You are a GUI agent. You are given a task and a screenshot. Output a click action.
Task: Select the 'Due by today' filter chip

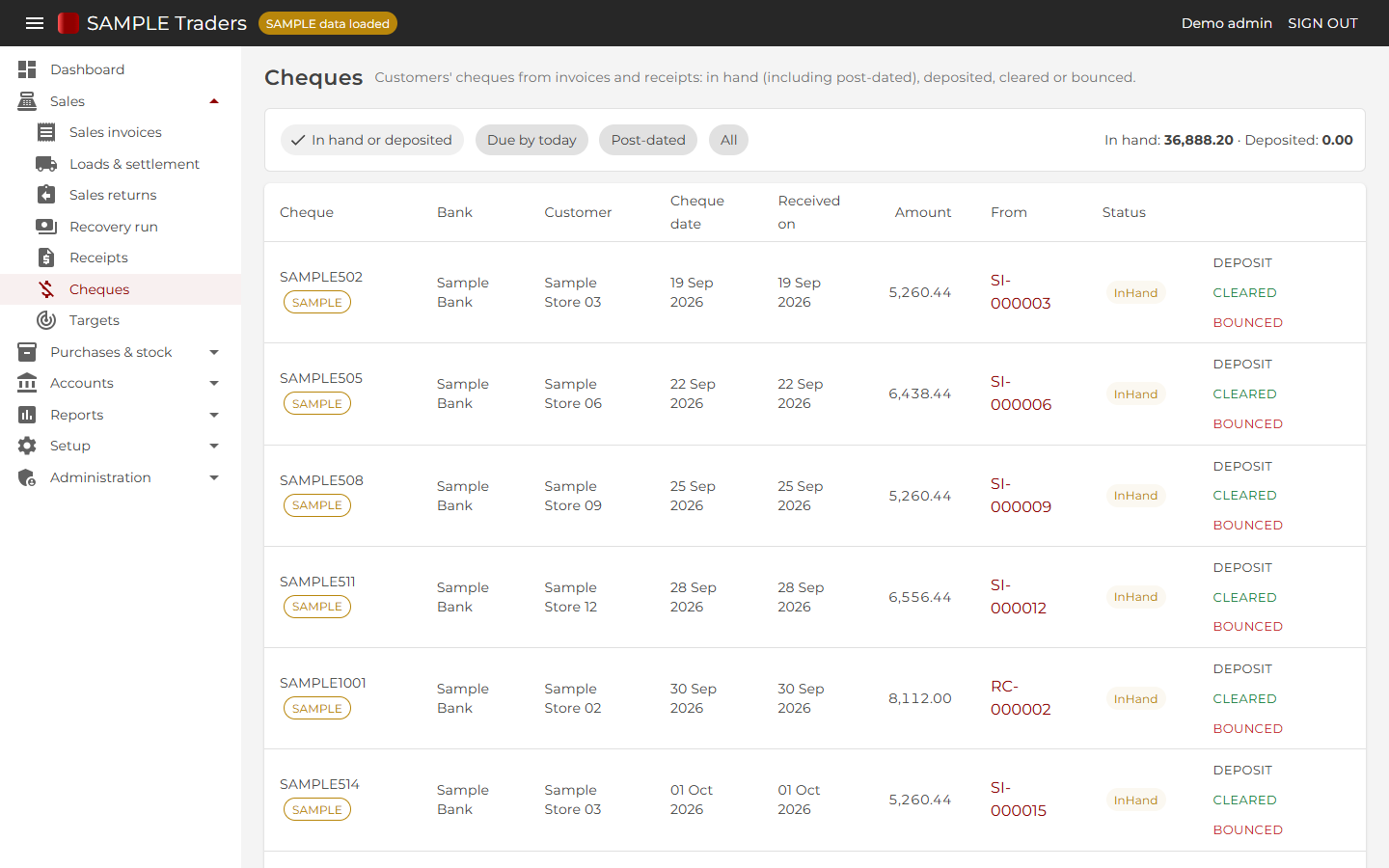531,140
